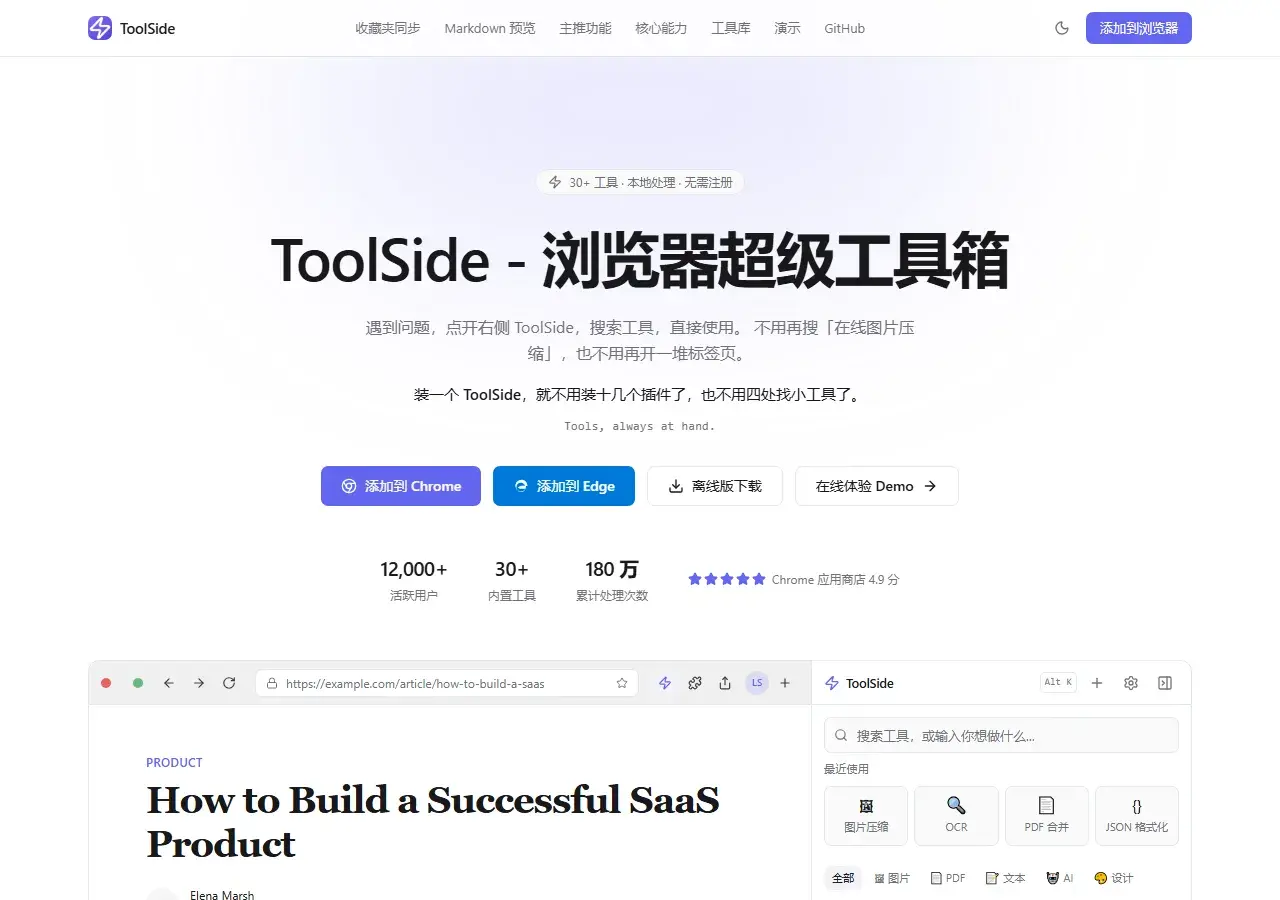Click the 添加到 Chrome button
1280x900 pixels.
(x=401, y=486)
